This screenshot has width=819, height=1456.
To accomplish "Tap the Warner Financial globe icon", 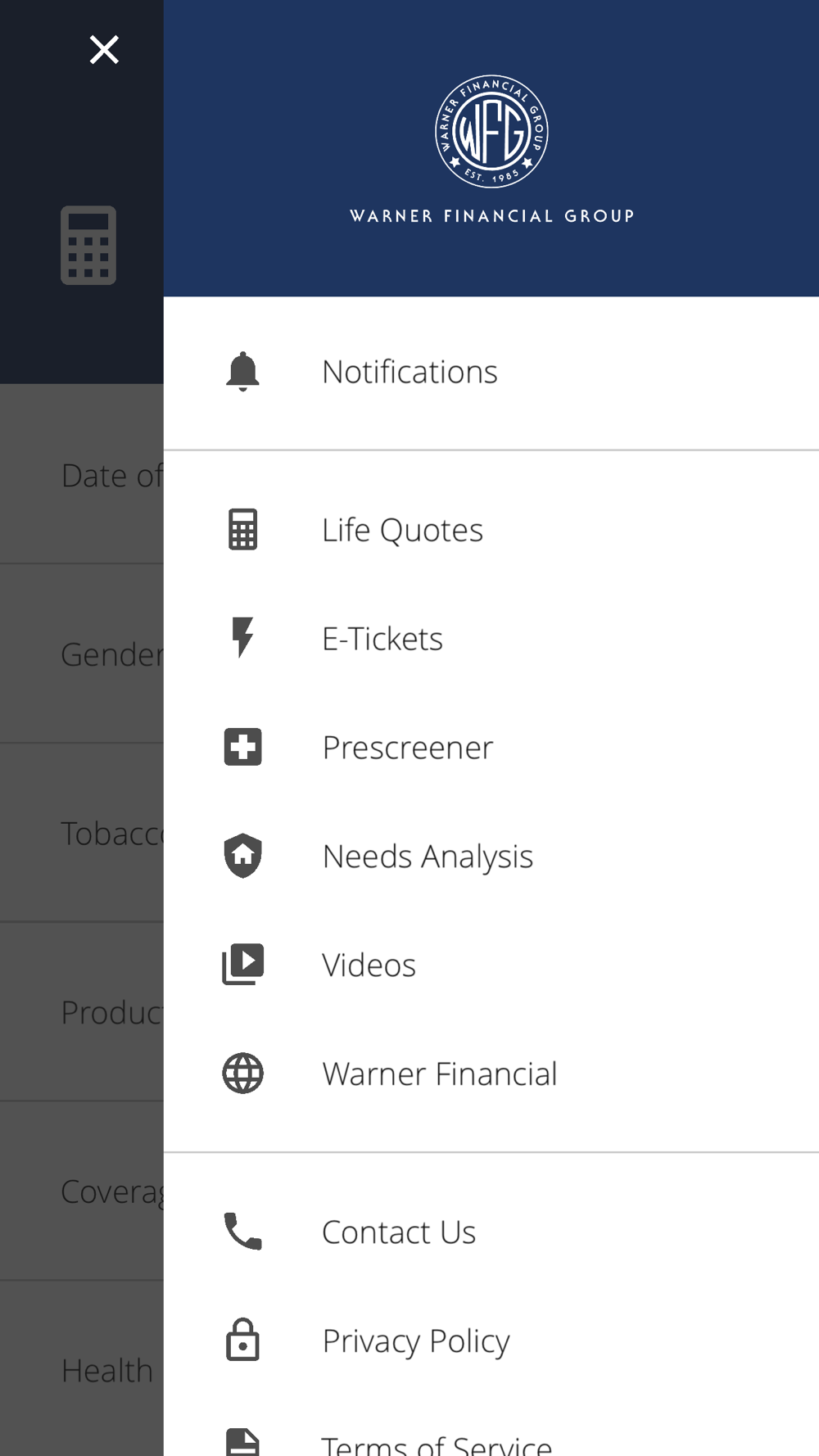I will point(242,1073).
